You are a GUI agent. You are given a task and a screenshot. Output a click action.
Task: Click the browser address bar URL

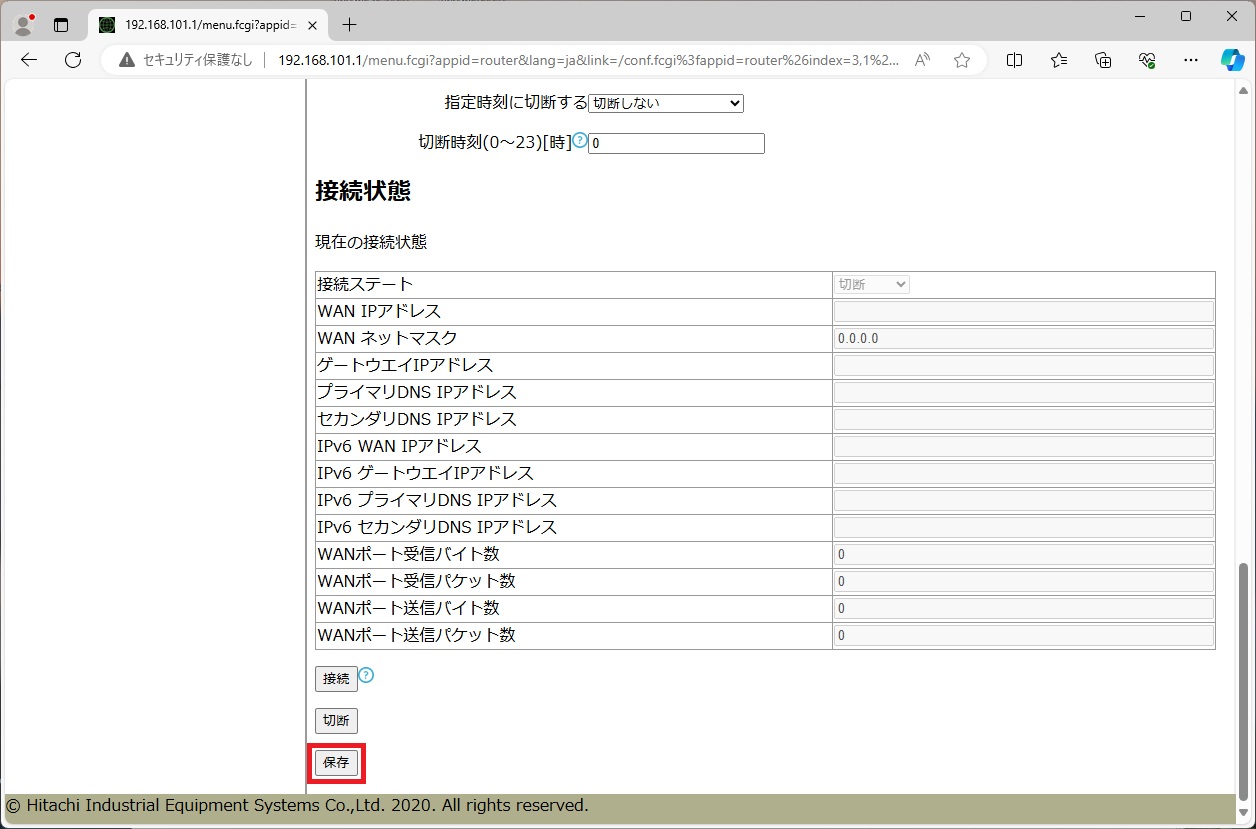pos(588,60)
